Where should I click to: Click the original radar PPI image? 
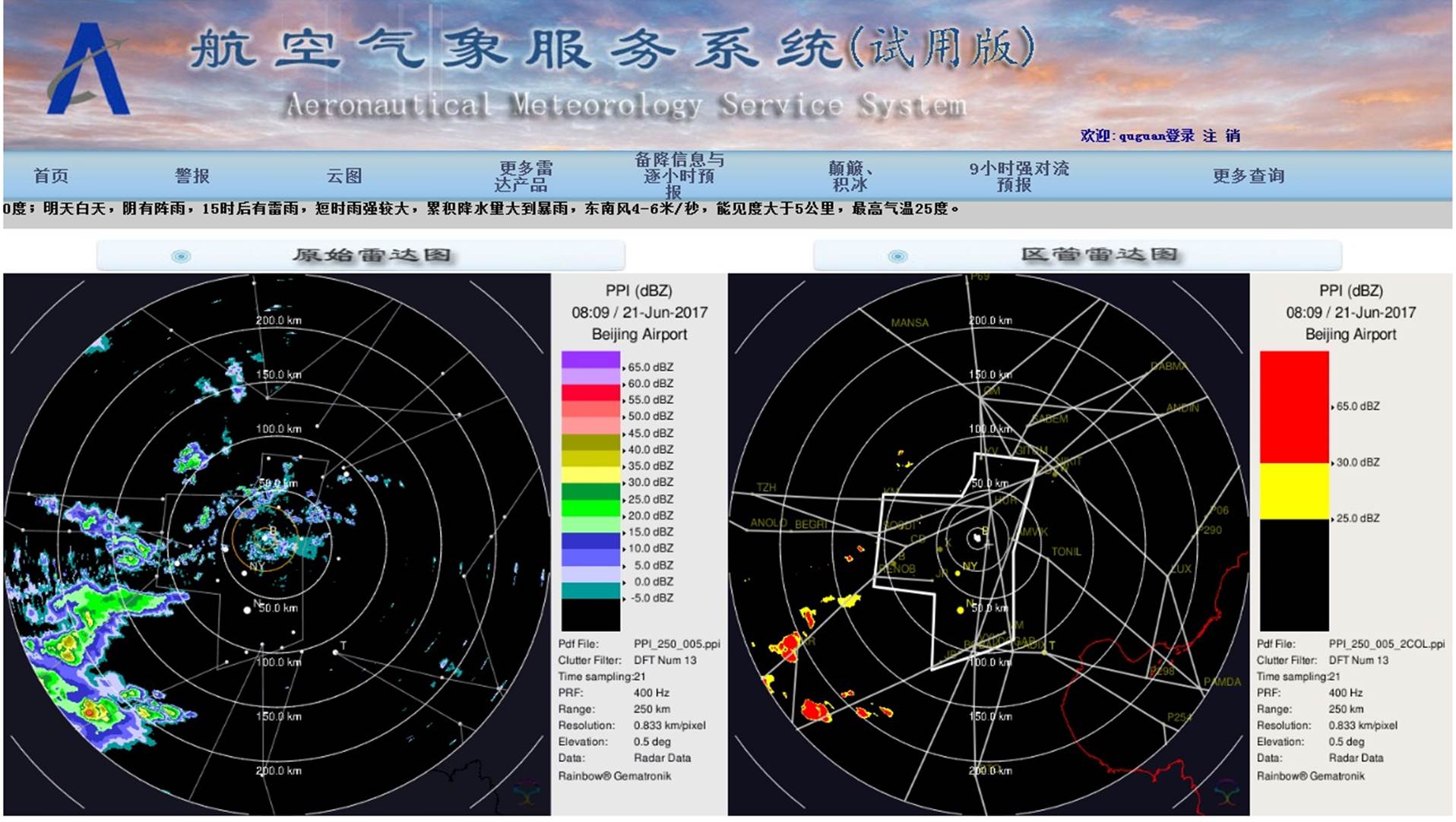[x=277, y=544]
